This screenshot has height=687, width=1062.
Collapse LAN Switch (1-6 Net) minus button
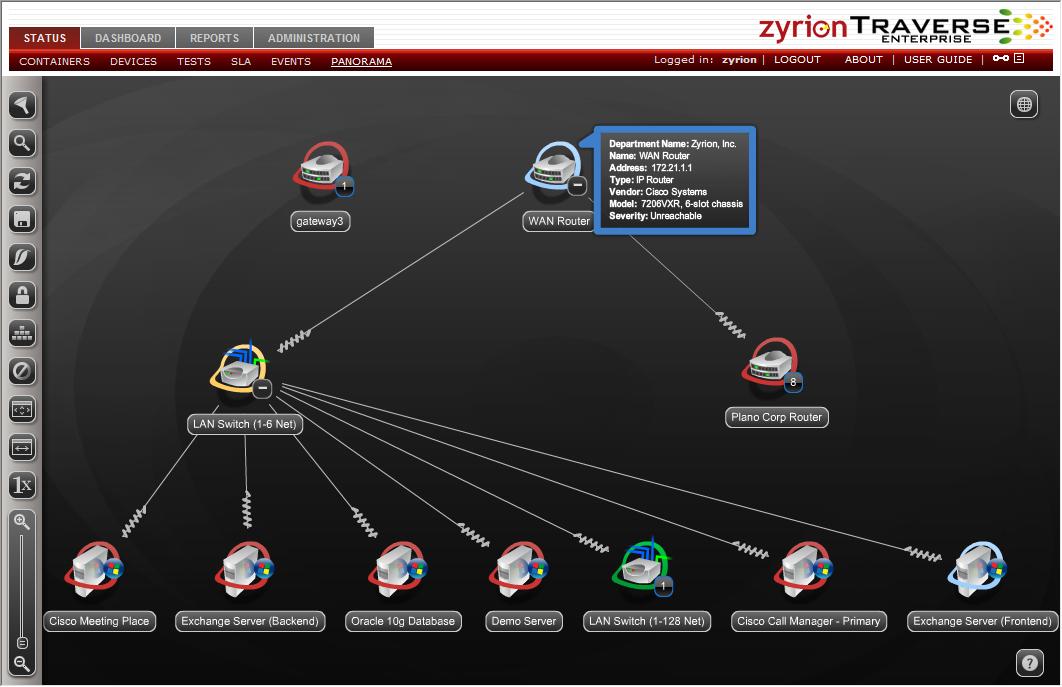click(x=262, y=388)
